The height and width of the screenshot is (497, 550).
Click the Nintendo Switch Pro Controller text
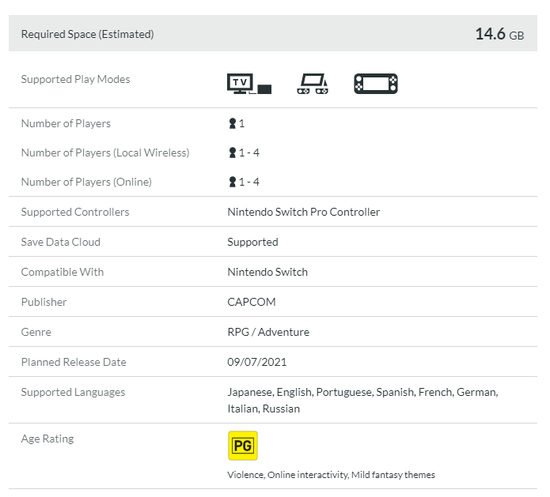[x=303, y=212]
